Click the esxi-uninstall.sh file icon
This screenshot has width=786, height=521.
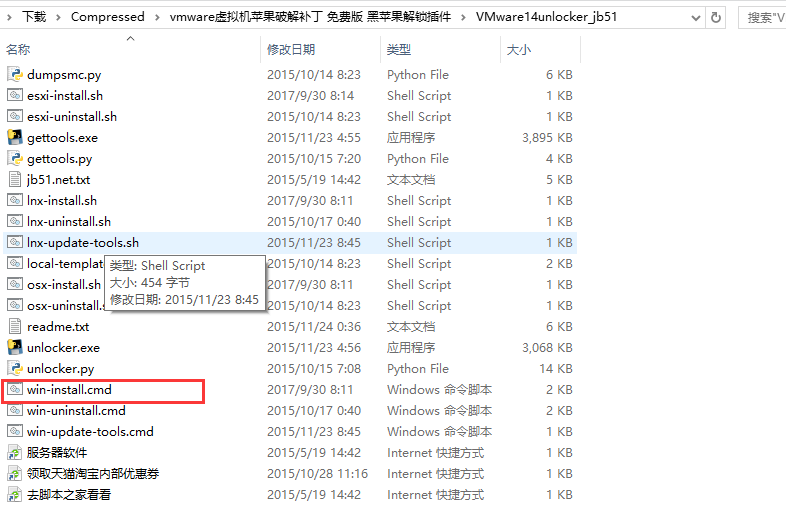coord(15,116)
